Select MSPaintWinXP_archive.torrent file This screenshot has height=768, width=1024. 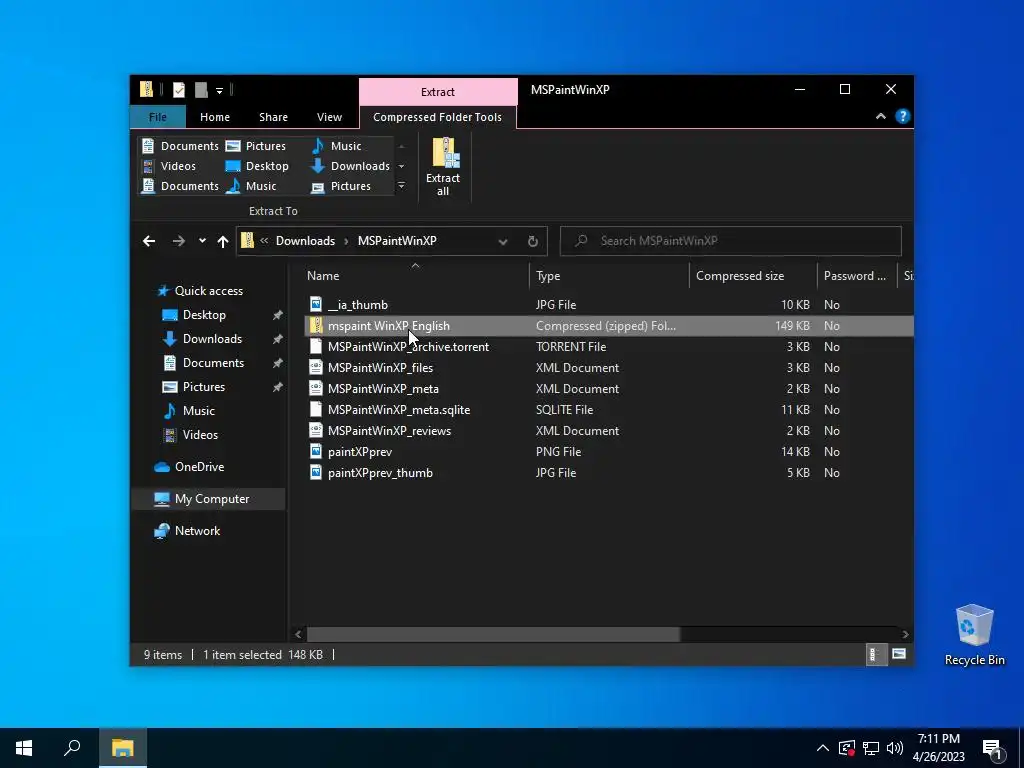pos(408,347)
